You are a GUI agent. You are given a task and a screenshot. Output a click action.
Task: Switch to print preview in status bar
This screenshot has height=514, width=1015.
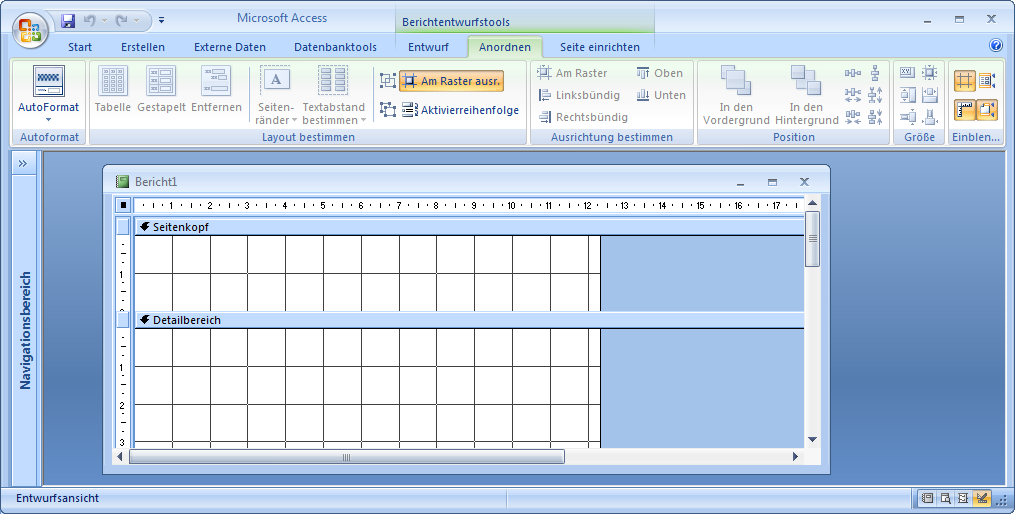click(x=945, y=498)
